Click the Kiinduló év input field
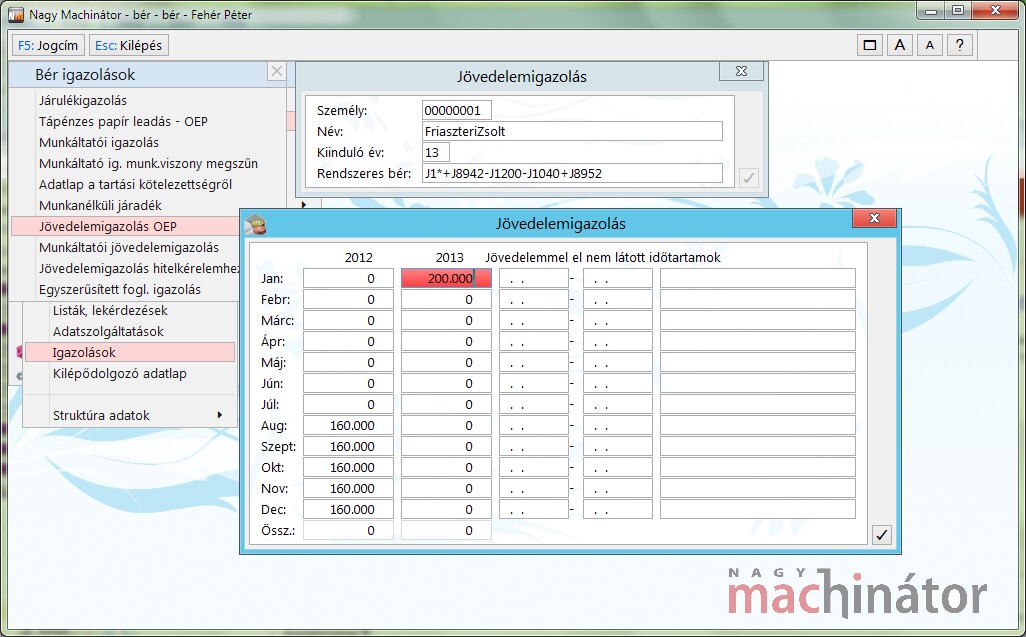The image size is (1026, 637). pyautogui.click(x=436, y=152)
